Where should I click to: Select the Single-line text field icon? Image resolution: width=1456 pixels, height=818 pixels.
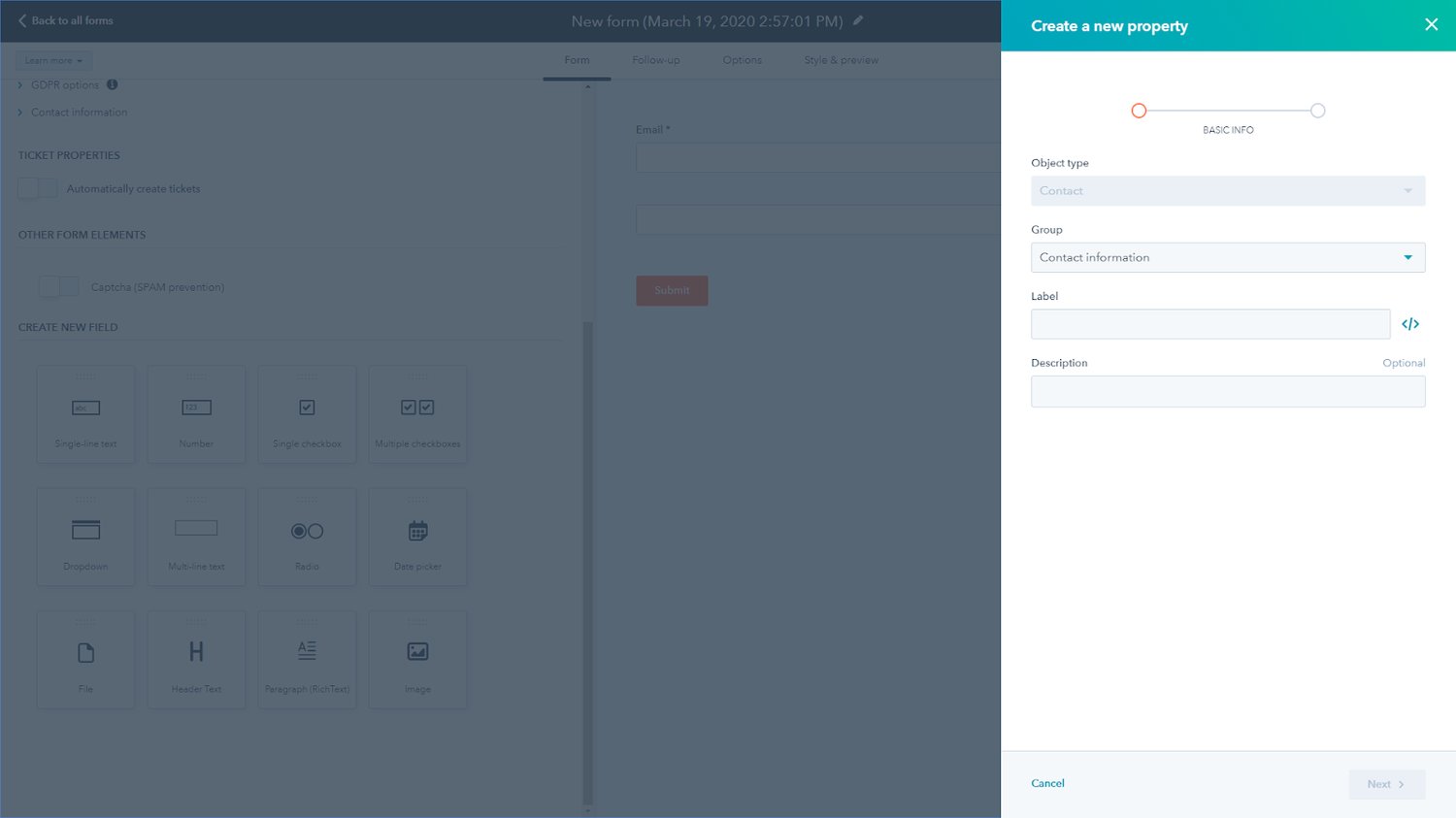[x=85, y=409]
